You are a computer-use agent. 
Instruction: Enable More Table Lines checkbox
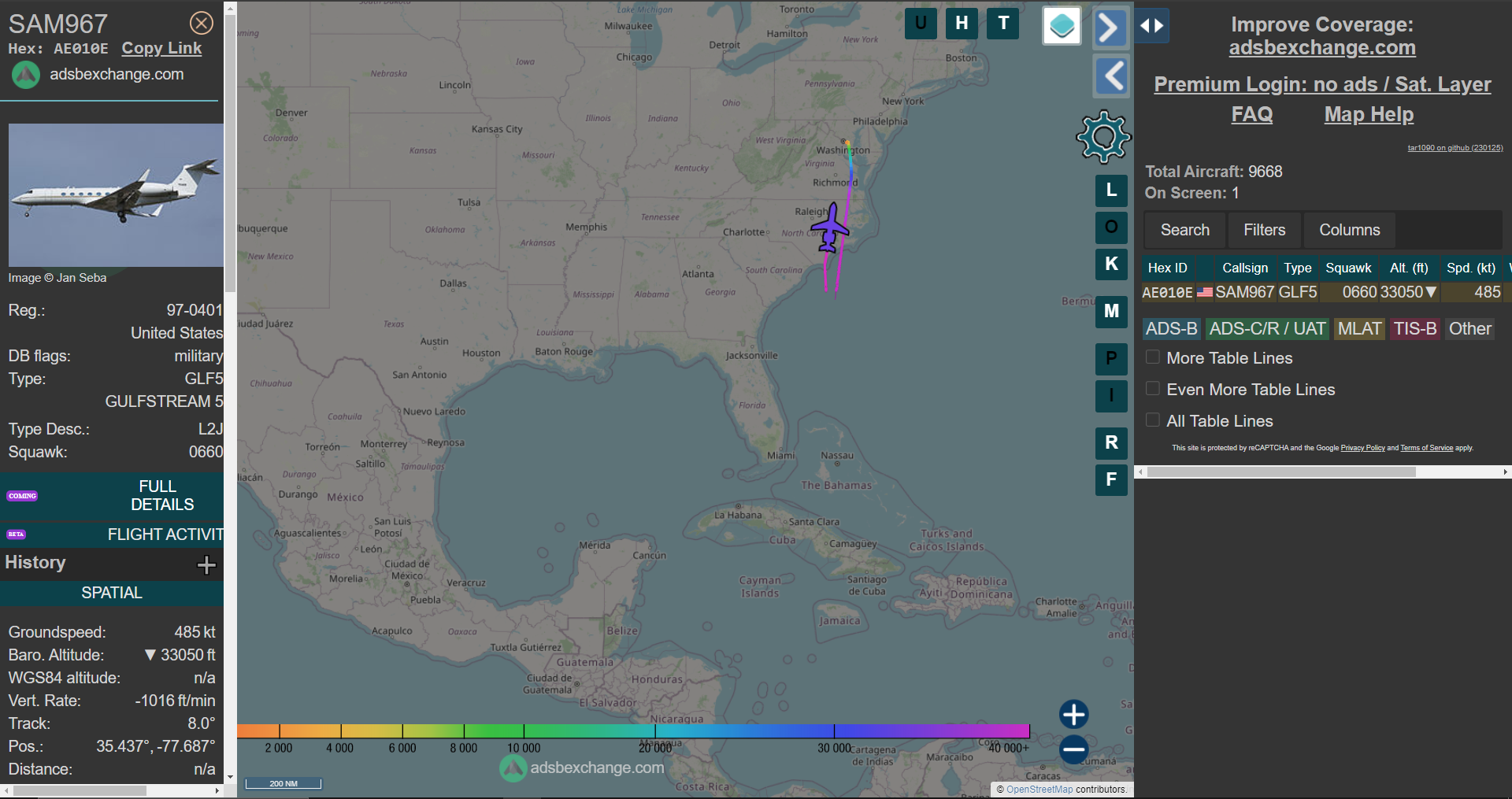point(1153,357)
